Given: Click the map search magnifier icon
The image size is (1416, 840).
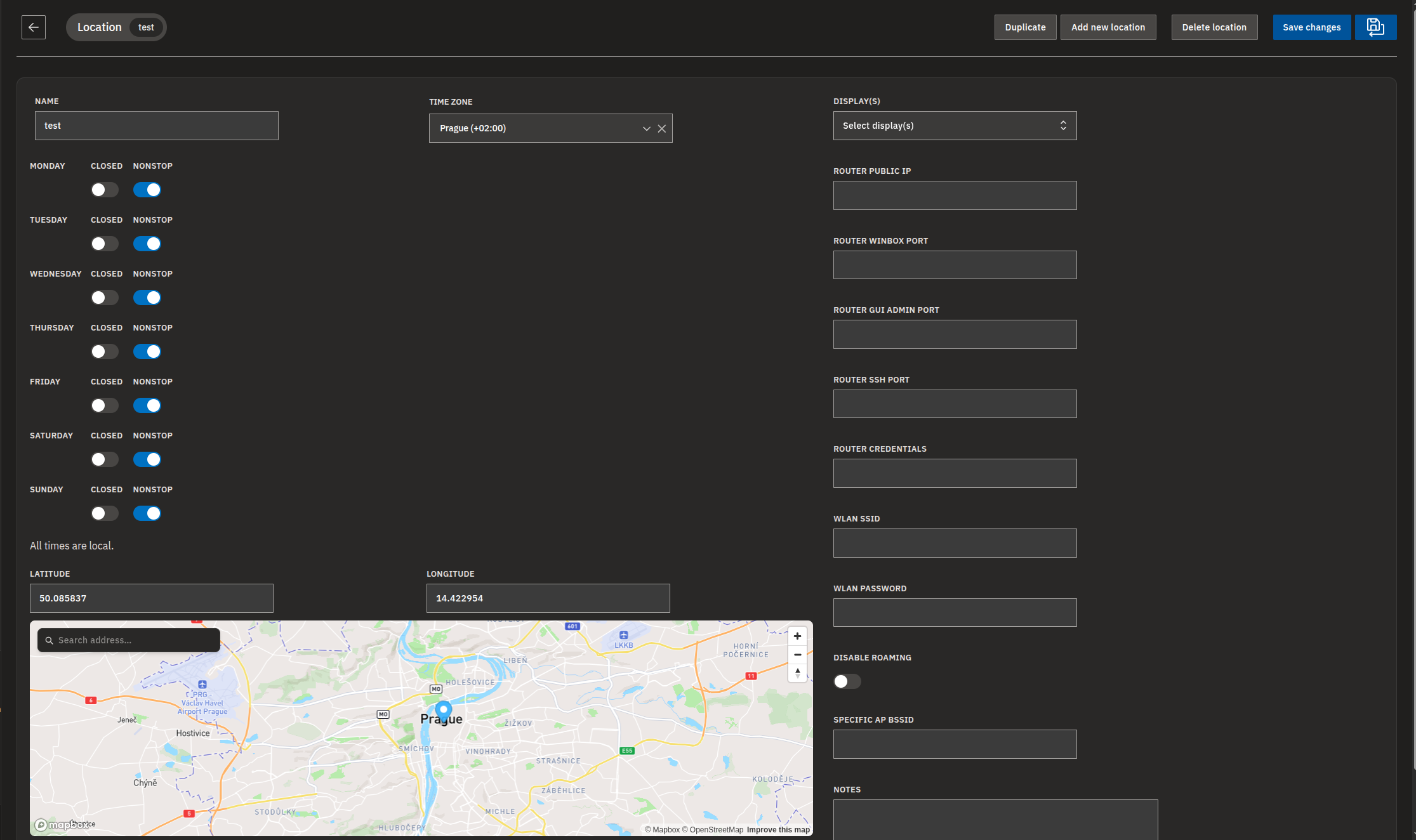Looking at the screenshot, I should [50, 641].
